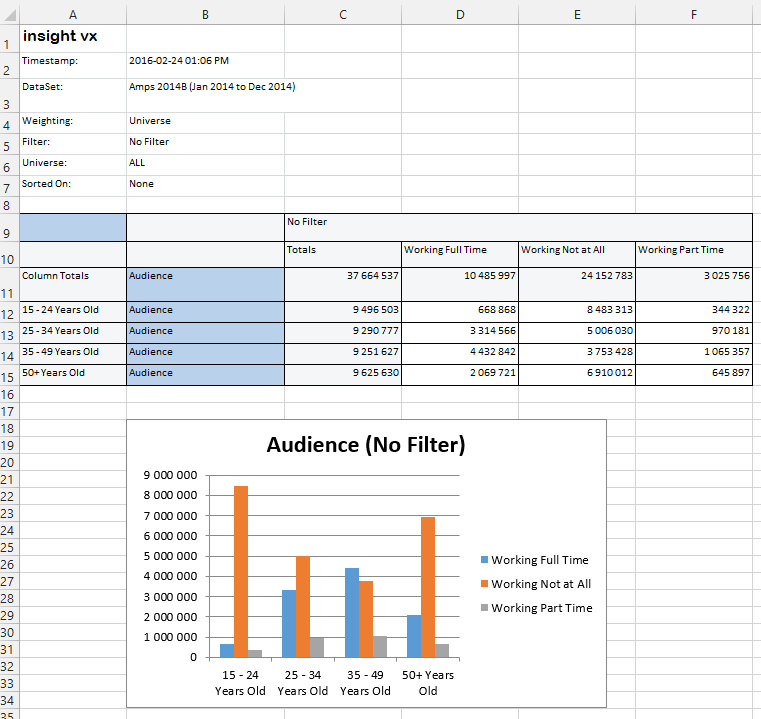The height and width of the screenshot is (719, 761).
Task: Click the 'Working Full Time' table header cell
Action: click(460, 254)
